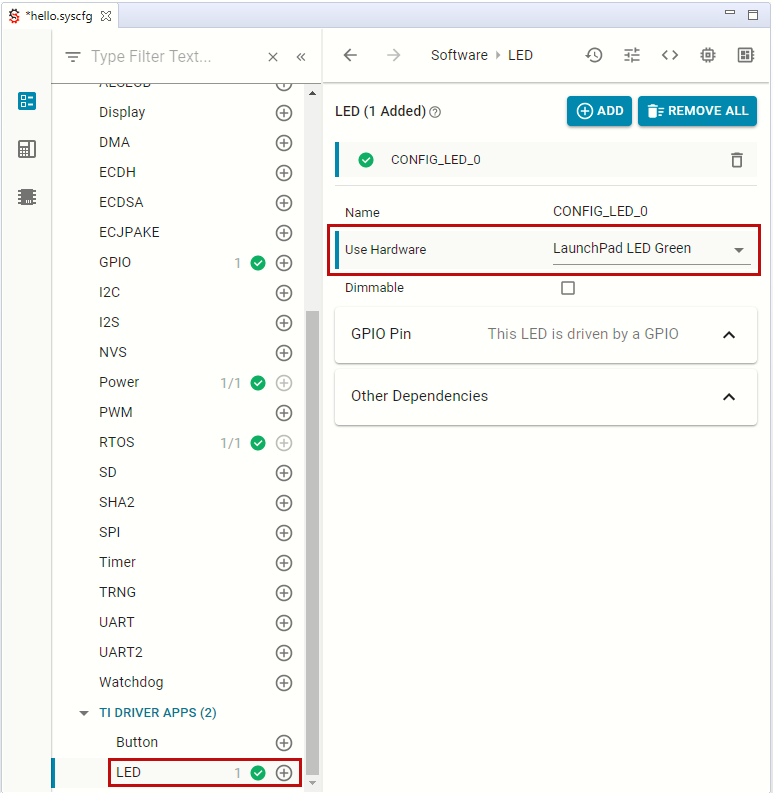
Task: Open the history icon in the toolbar
Action: coord(594,55)
